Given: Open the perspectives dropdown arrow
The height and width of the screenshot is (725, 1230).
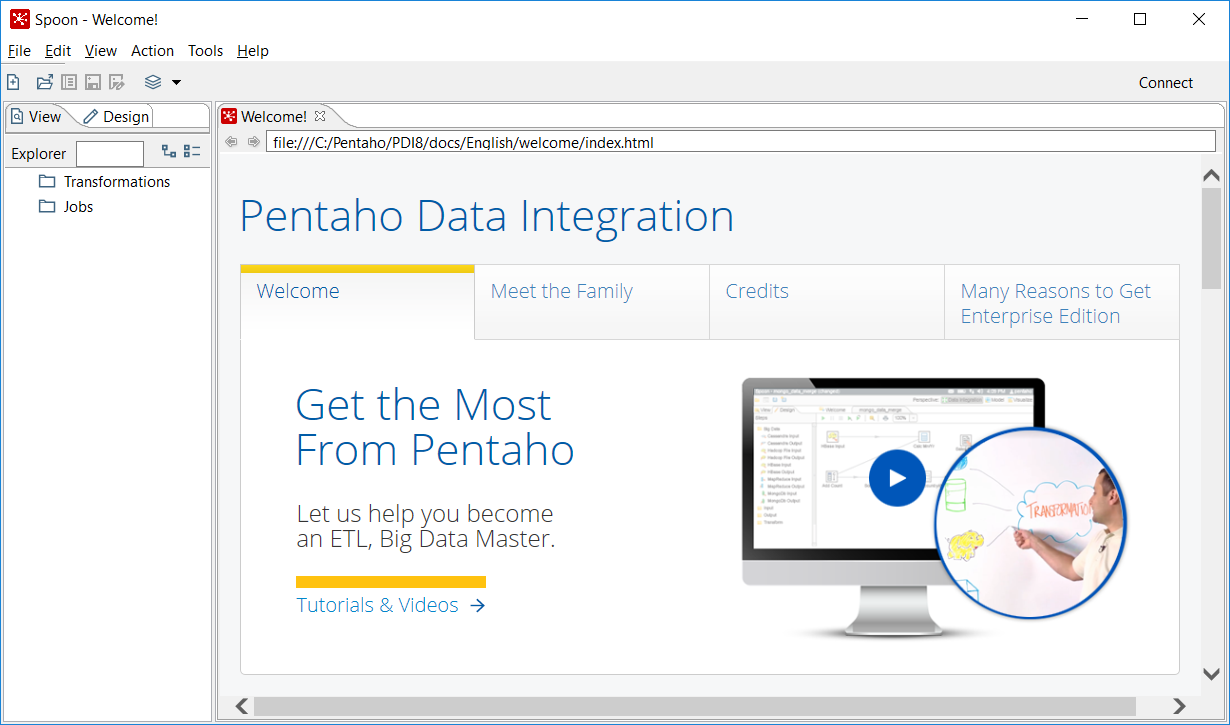Looking at the screenshot, I should (x=176, y=82).
